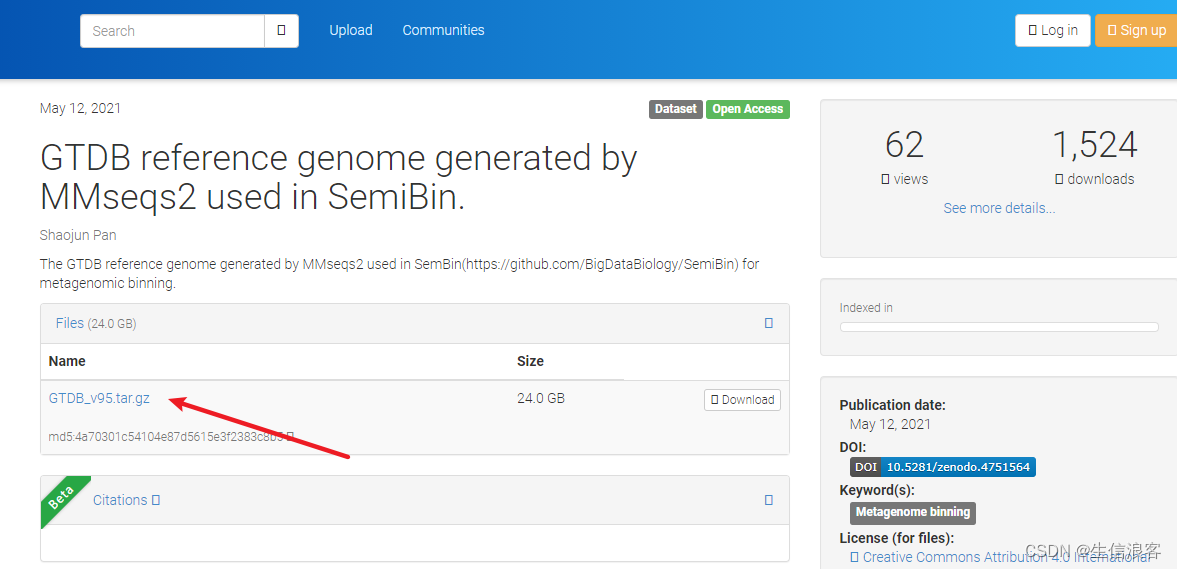Click the DOI 10.5281/zenodo.4751564 badge
This screenshot has width=1177, height=569.
[x=943, y=467]
